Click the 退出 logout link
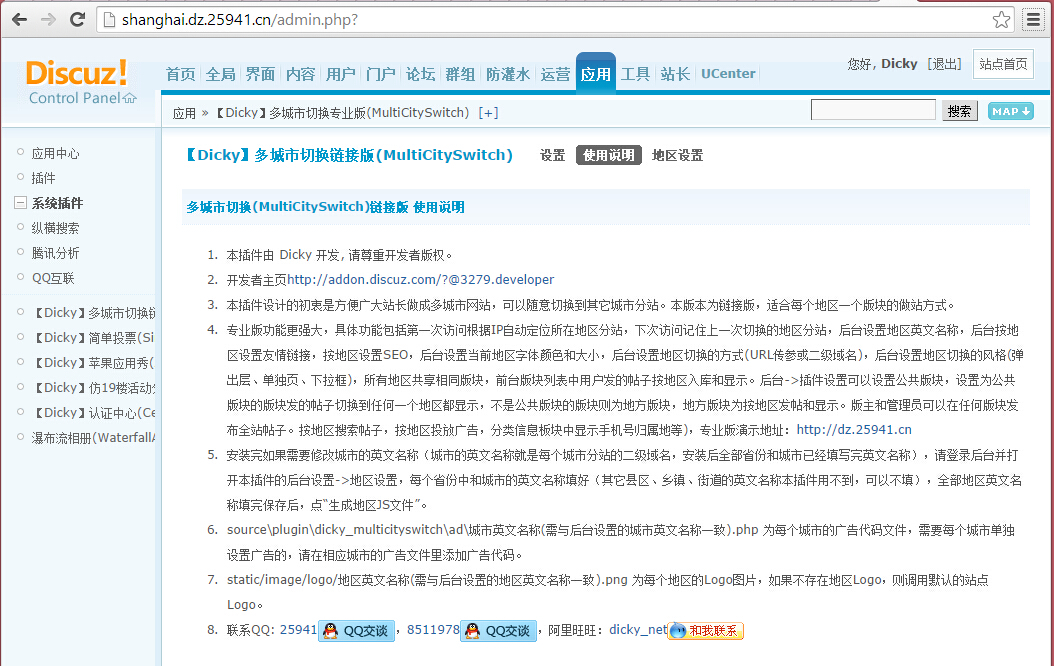Screen dimensions: 1054x666 point(944,64)
